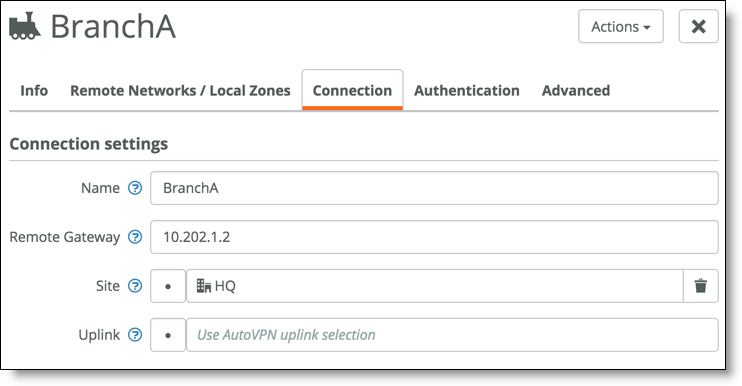742x386 pixels.
Task: Open the Actions dropdown menu
Action: click(620, 26)
